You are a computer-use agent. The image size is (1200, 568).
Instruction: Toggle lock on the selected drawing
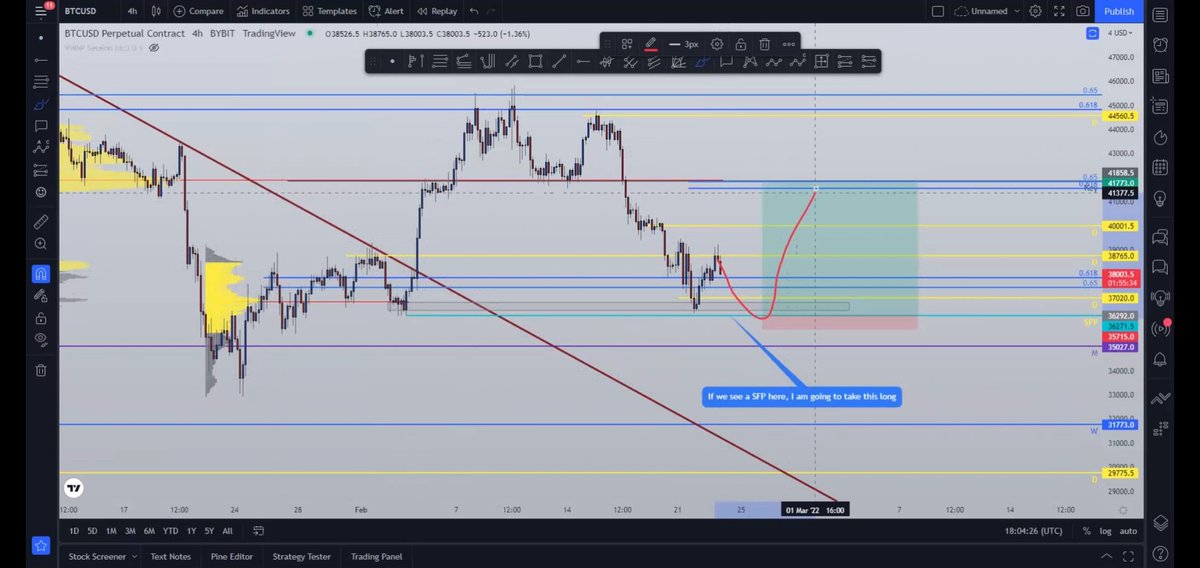740,44
